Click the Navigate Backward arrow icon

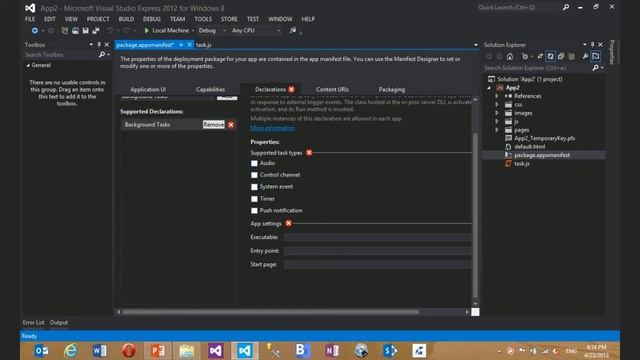click(35, 31)
